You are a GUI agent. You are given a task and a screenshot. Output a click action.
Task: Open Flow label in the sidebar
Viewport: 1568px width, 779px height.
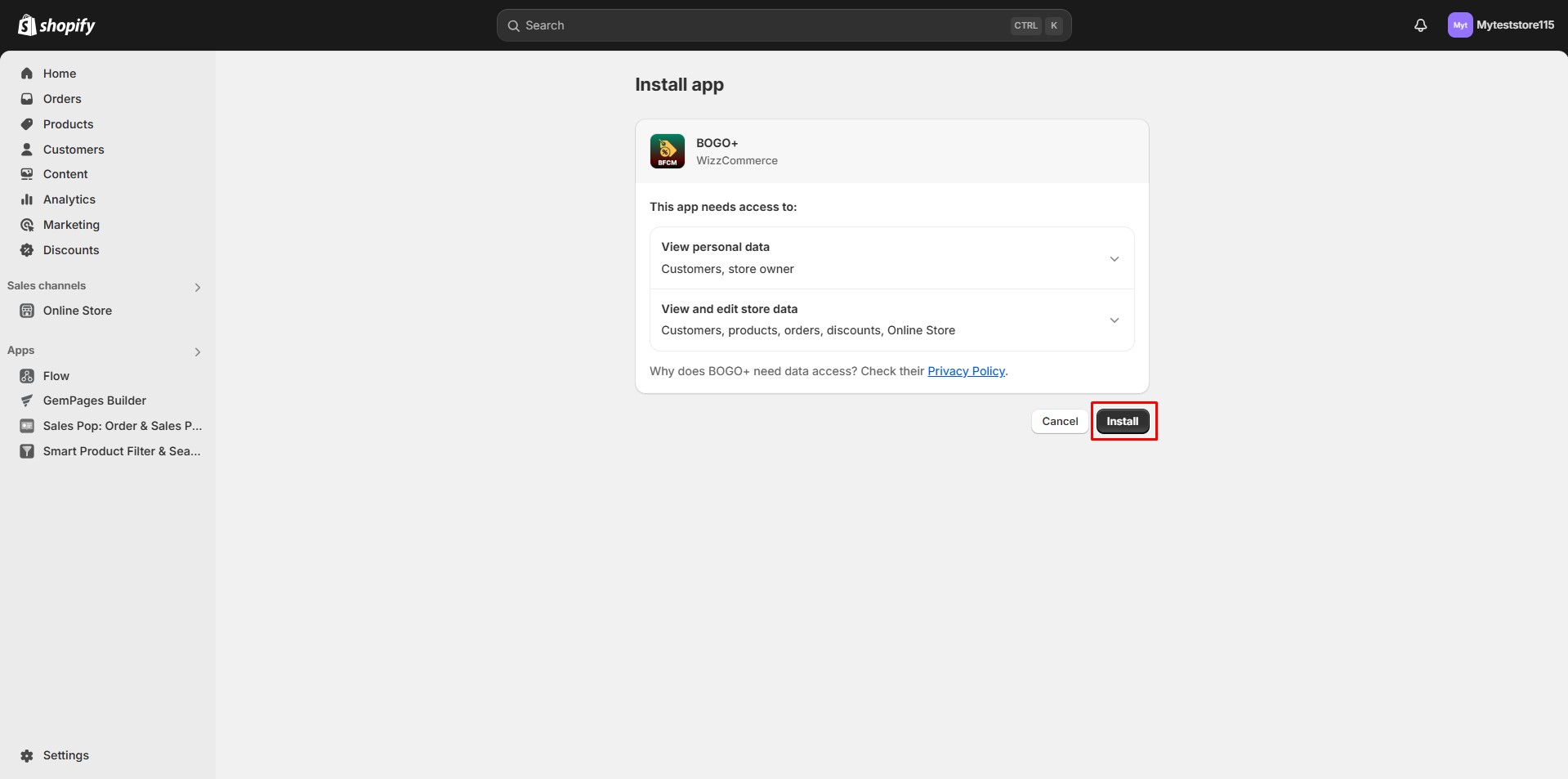coord(56,376)
